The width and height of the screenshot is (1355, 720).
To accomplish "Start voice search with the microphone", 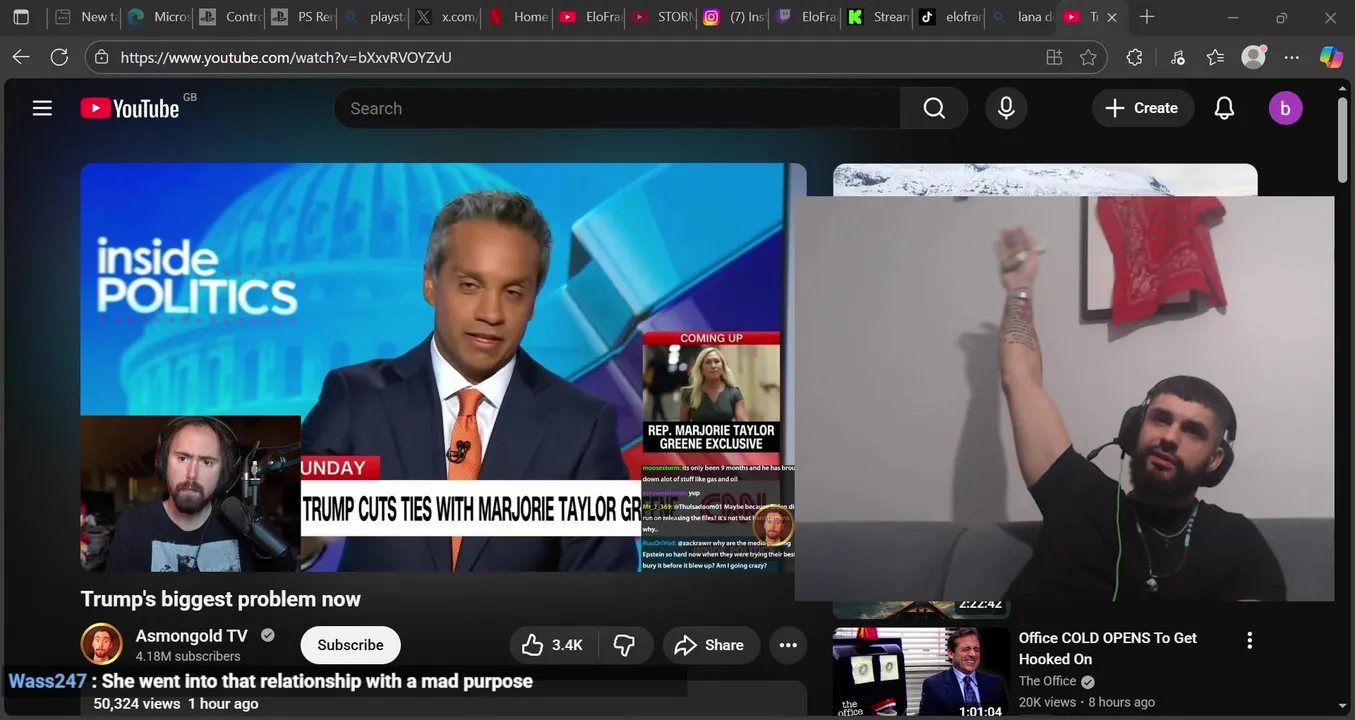I will coord(1006,108).
